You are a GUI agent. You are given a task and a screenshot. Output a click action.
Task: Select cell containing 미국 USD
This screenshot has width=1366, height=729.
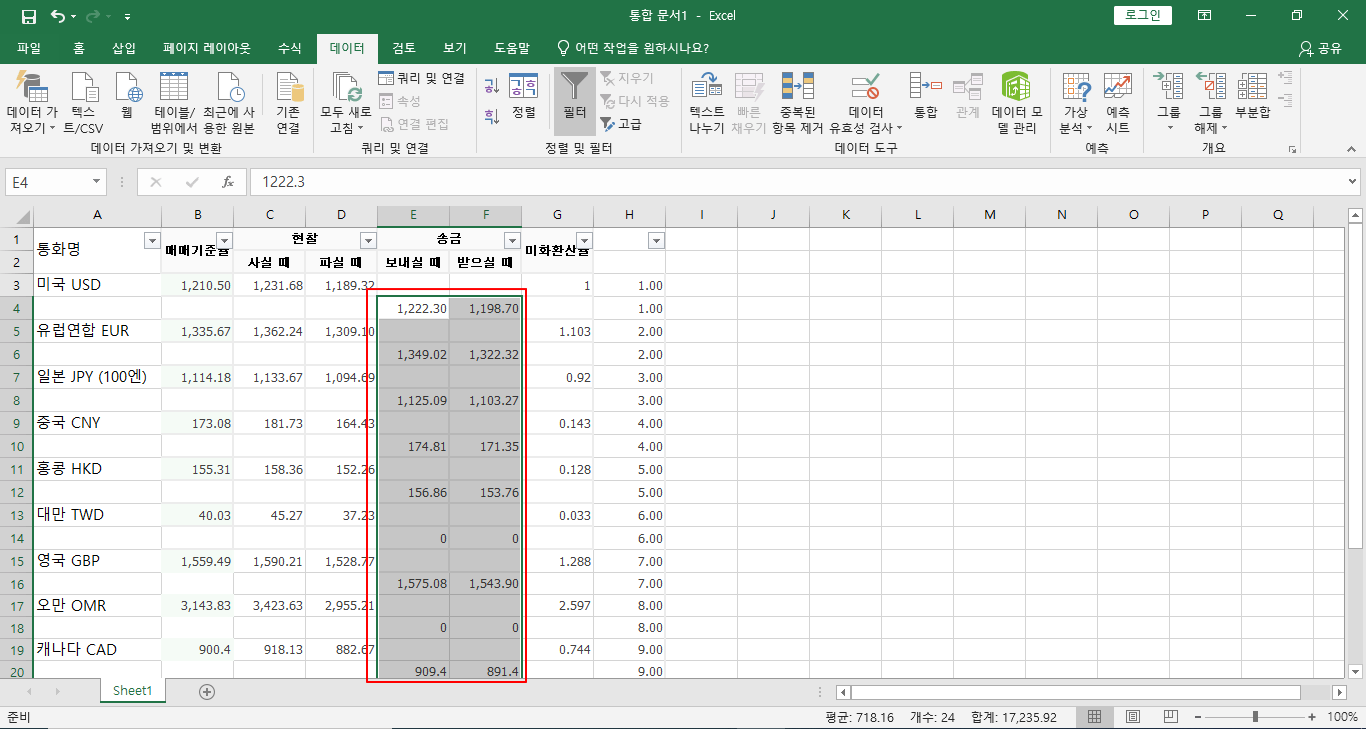click(97, 285)
